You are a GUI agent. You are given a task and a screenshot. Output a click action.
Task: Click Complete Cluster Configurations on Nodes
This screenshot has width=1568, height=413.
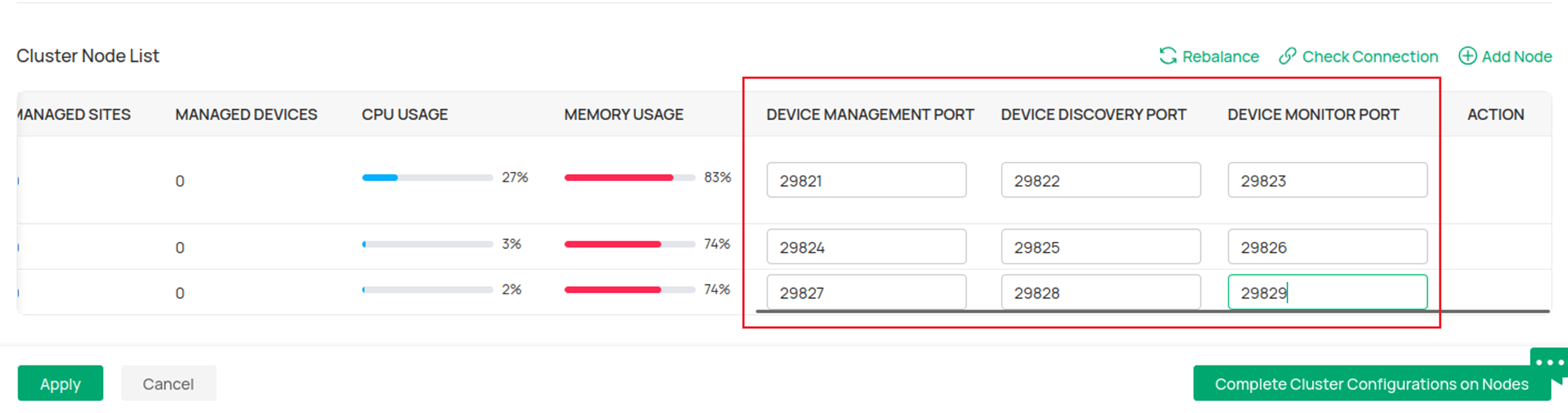pyautogui.click(x=1371, y=384)
